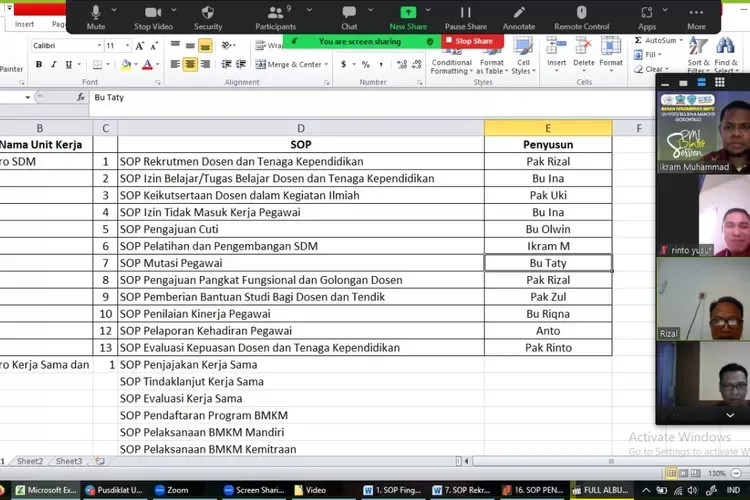Open the Insert ribbon tab

(24, 24)
